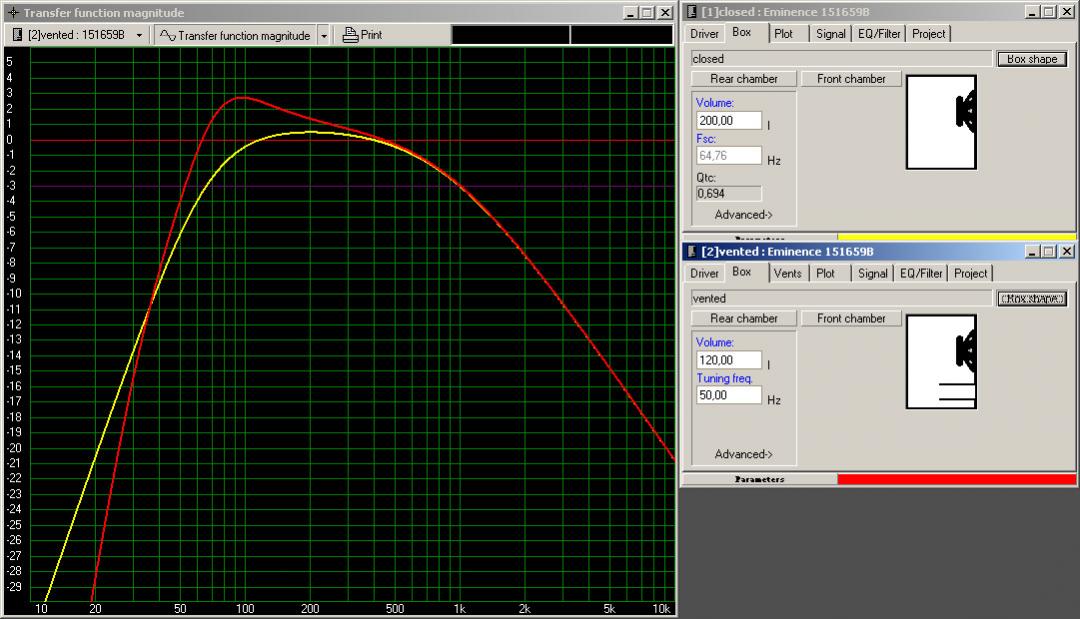Screen dimensions: 1080x619
Task: Open Plot tab in closed window
Action: coord(783,34)
